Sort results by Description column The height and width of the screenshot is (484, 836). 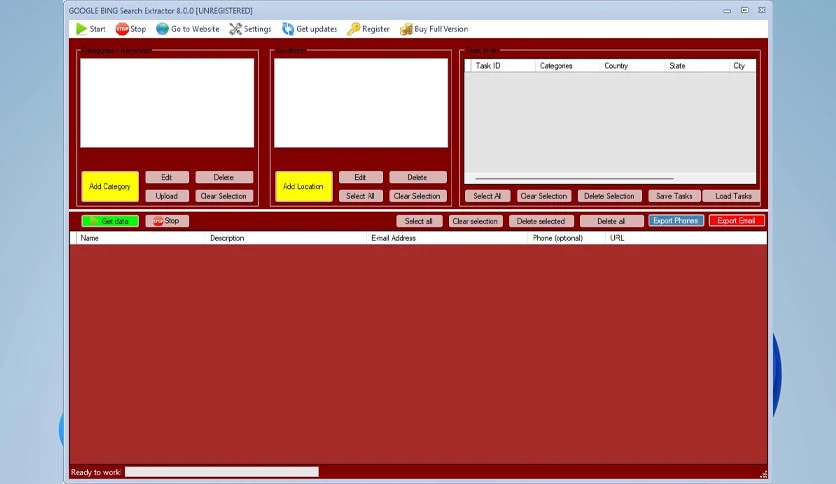point(286,238)
